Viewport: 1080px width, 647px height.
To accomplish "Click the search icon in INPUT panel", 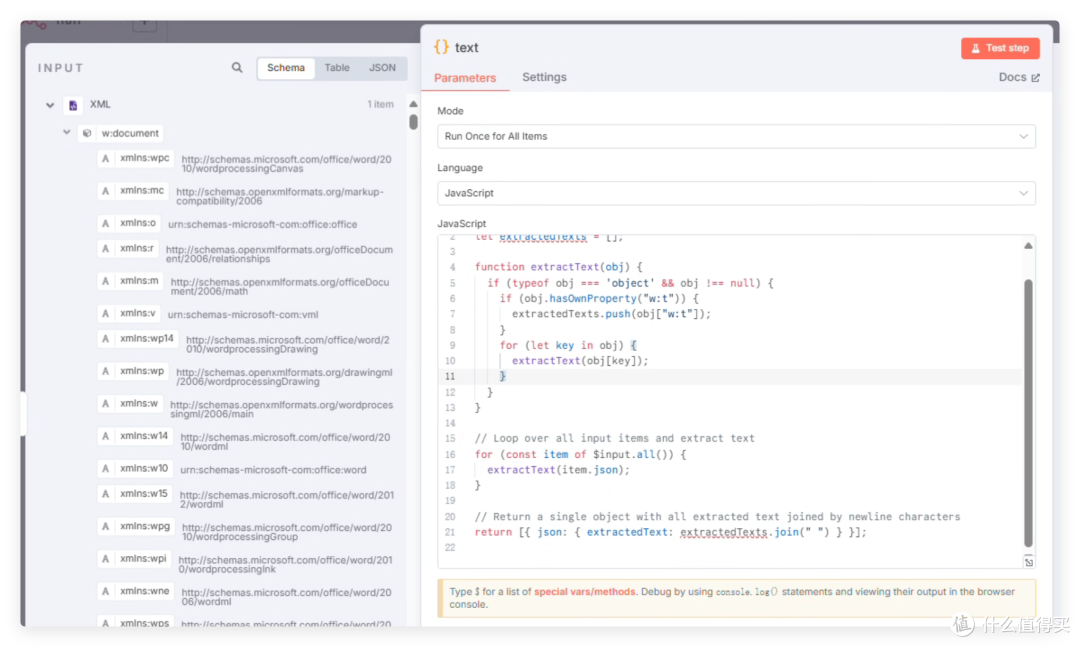I will coord(237,68).
